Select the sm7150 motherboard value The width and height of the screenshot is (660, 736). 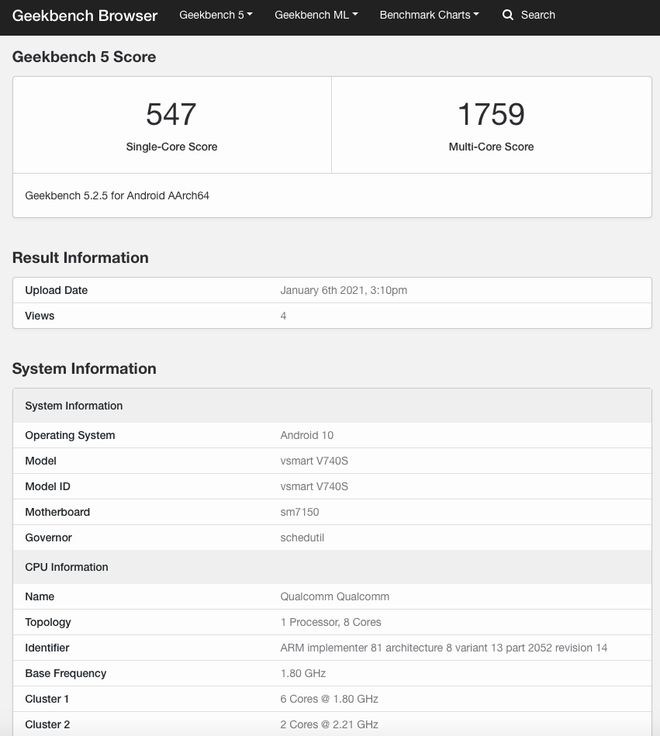click(x=300, y=512)
